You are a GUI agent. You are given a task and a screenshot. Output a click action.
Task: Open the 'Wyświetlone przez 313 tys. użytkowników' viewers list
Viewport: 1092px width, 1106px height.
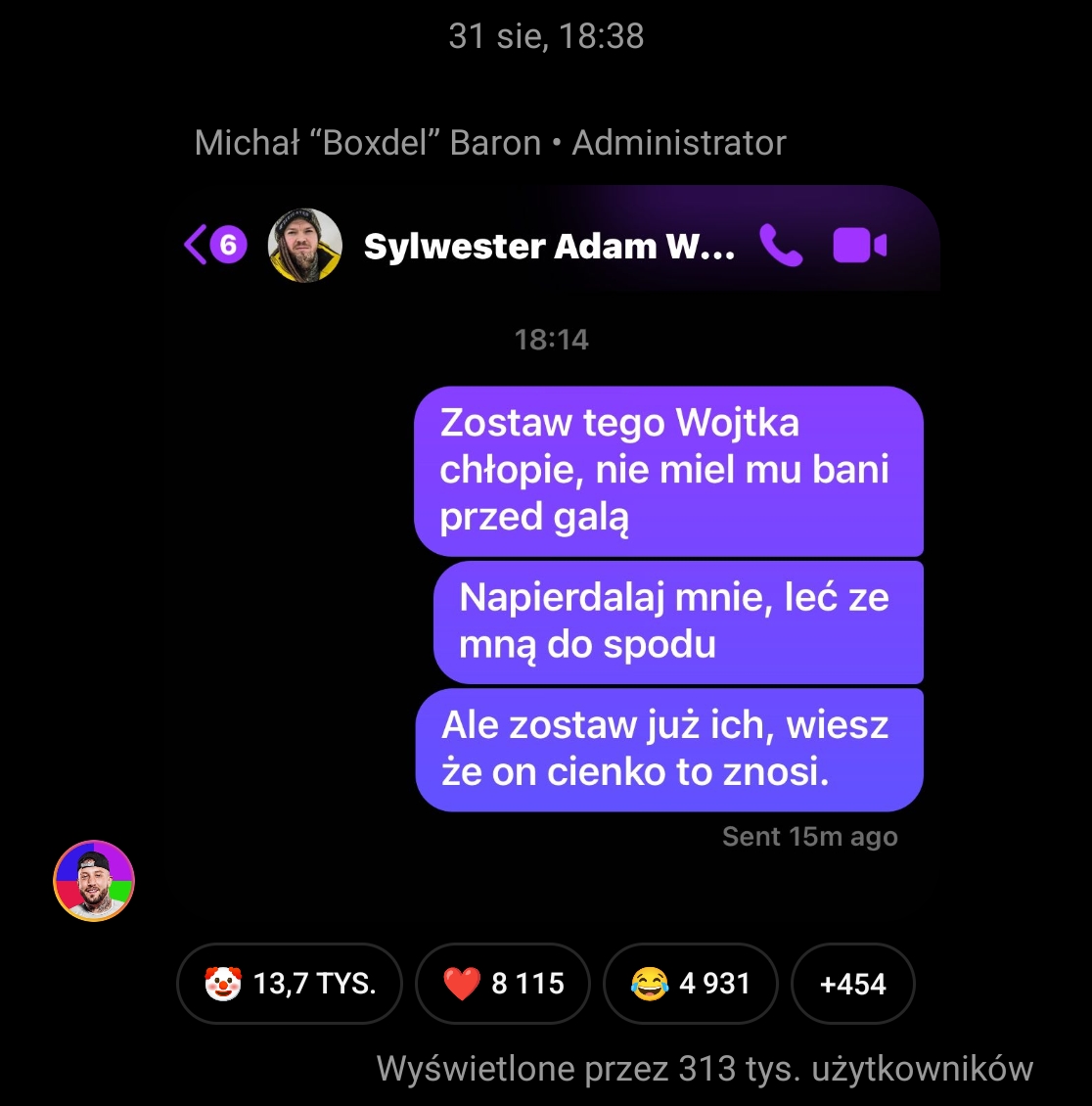705,1068
